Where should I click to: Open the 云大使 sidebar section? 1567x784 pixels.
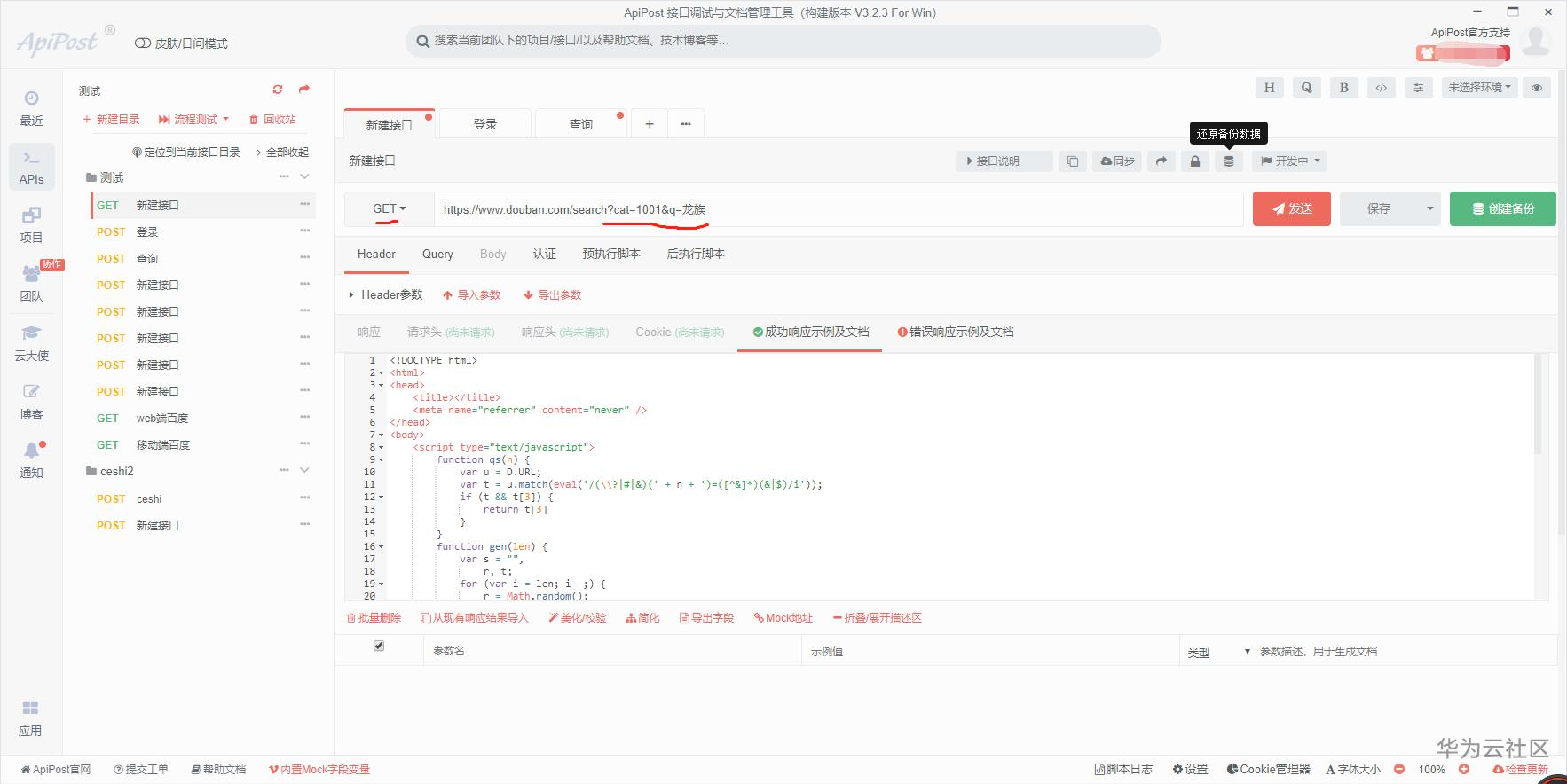tap(31, 343)
